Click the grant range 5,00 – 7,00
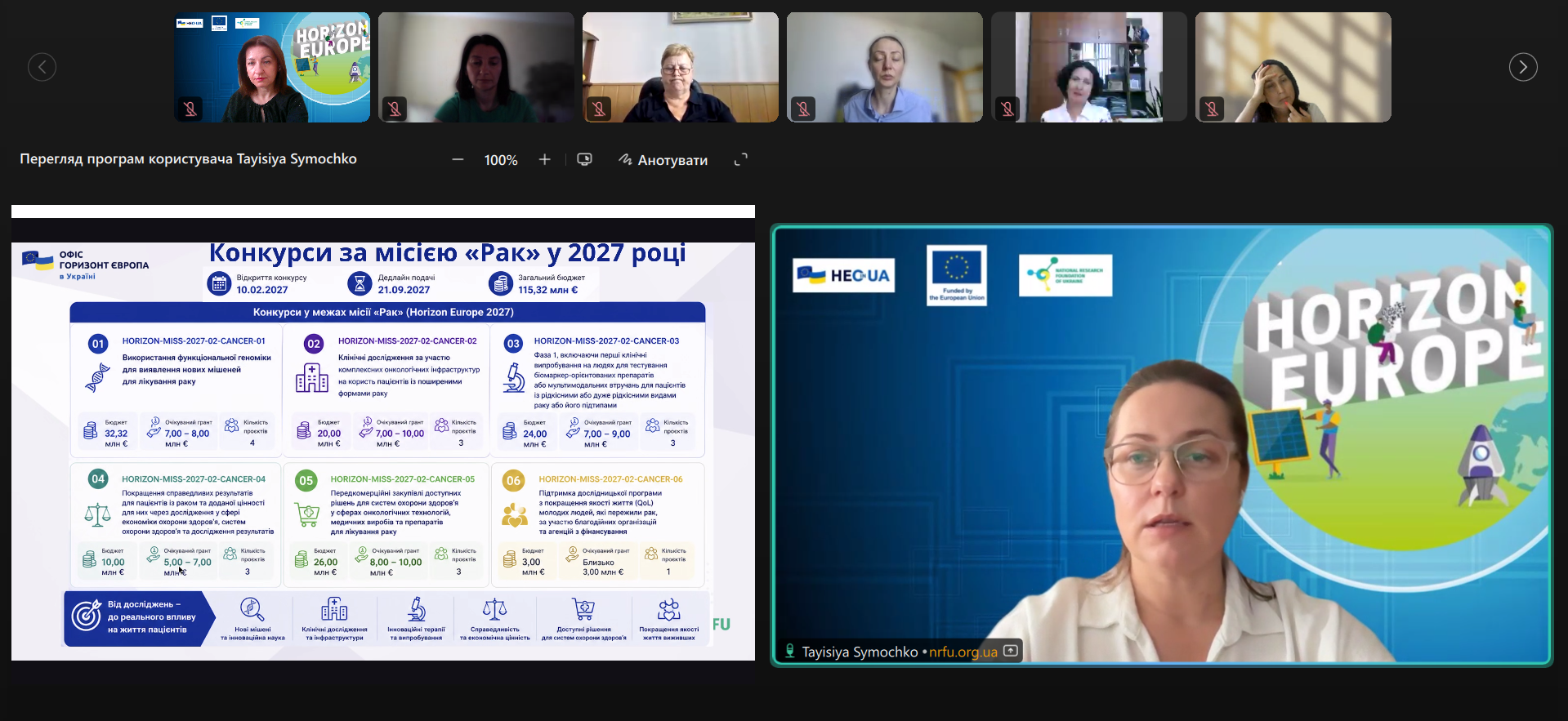 tap(187, 563)
